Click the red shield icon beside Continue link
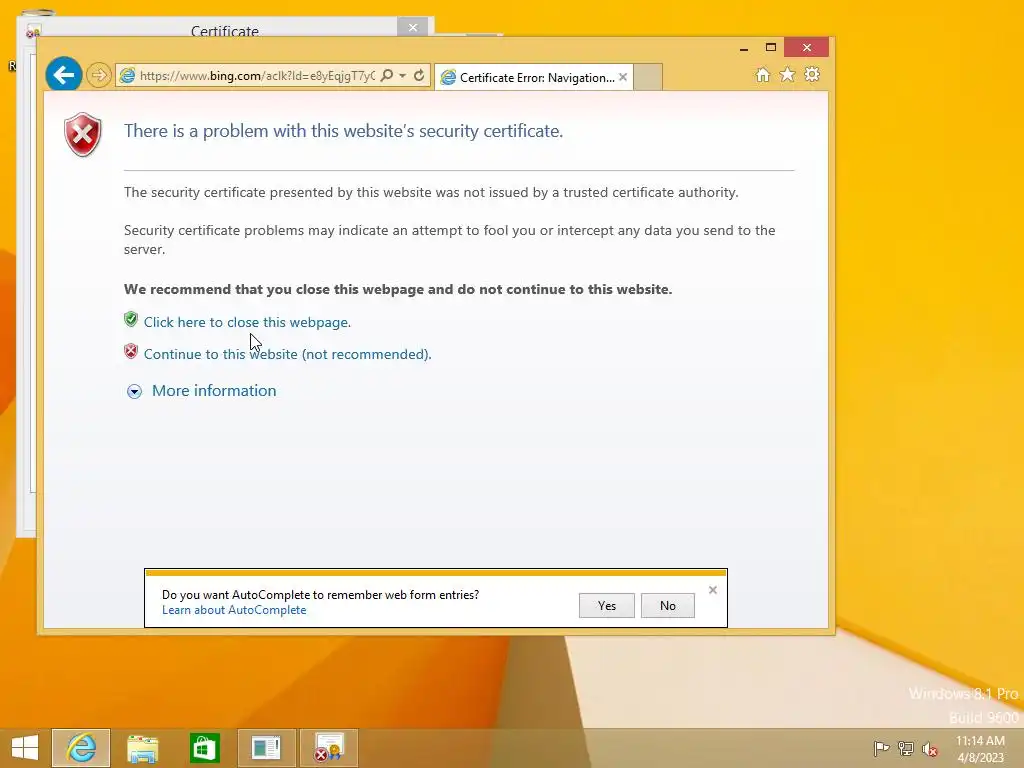Image resolution: width=1024 pixels, height=768 pixels. [131, 351]
